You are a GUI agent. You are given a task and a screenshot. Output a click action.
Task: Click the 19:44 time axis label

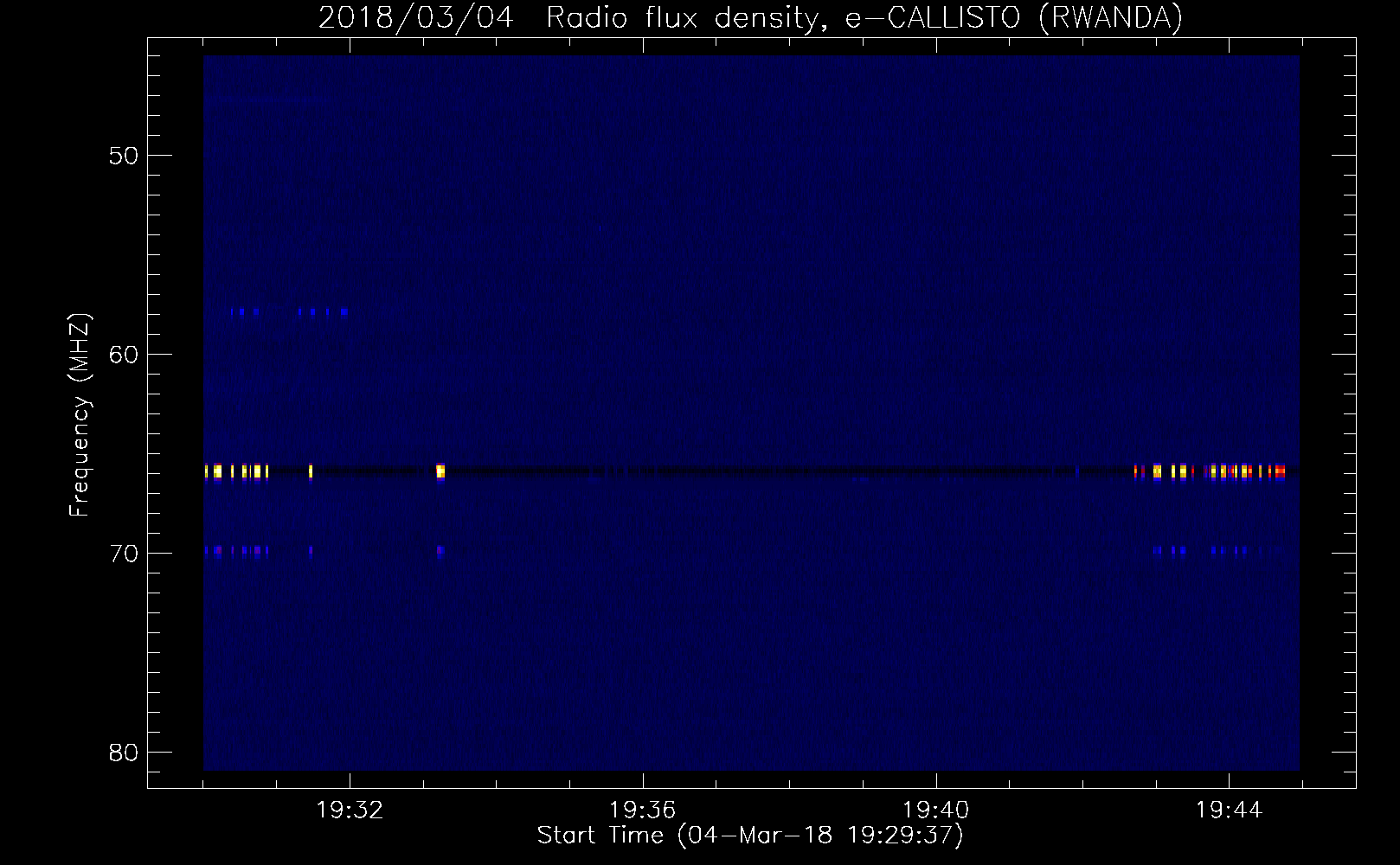(1229, 811)
